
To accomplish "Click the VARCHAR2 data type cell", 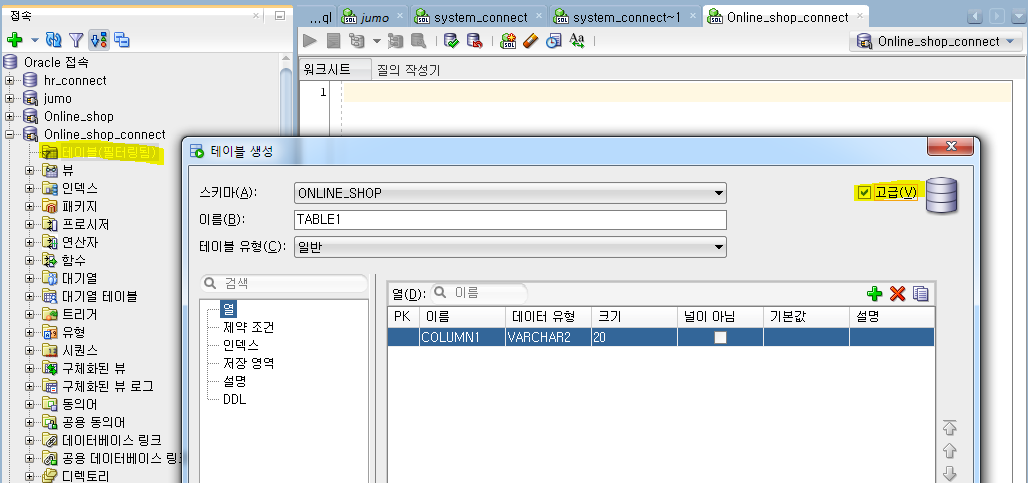I will click(x=548, y=338).
